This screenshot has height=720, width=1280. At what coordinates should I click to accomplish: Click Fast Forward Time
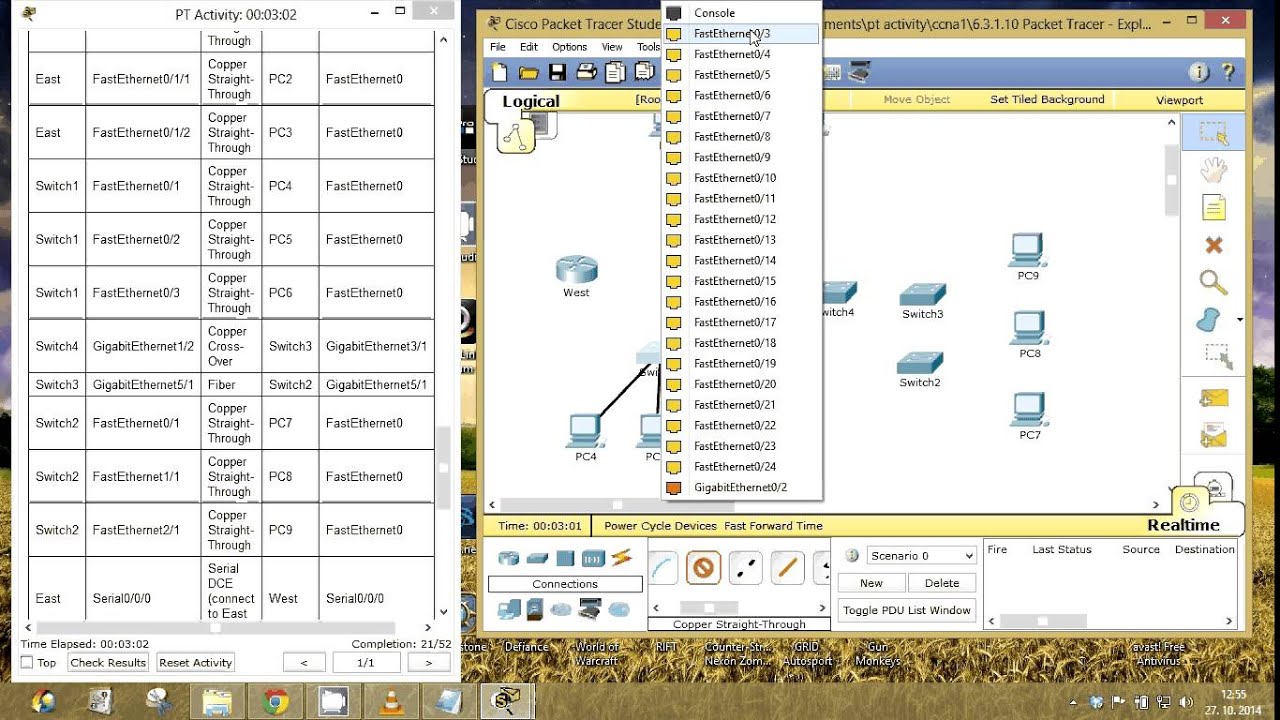pos(773,526)
